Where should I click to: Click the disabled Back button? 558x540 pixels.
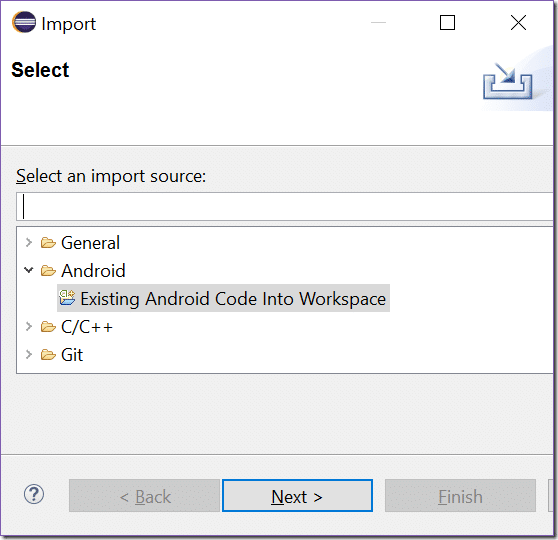(x=144, y=496)
